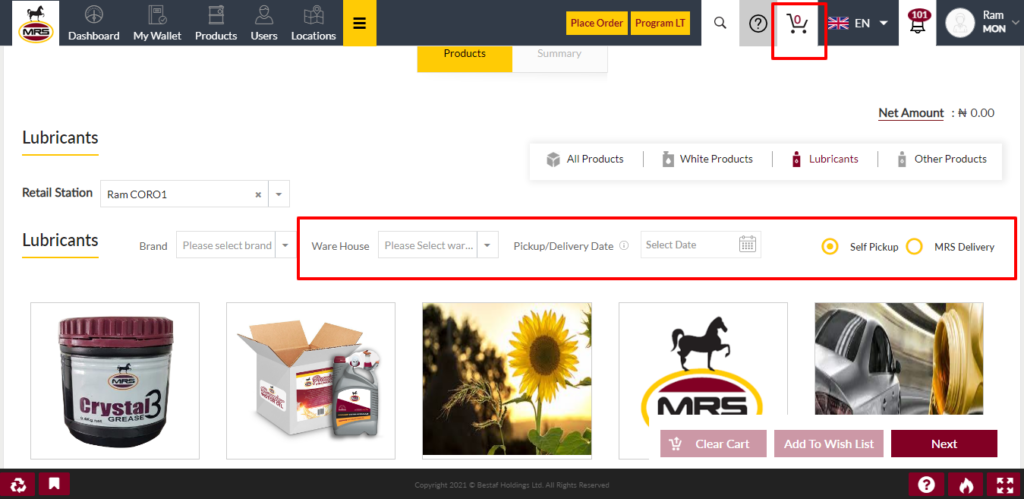The image size is (1024, 499).
Task: Click the Place Order button
Action: pos(596,23)
